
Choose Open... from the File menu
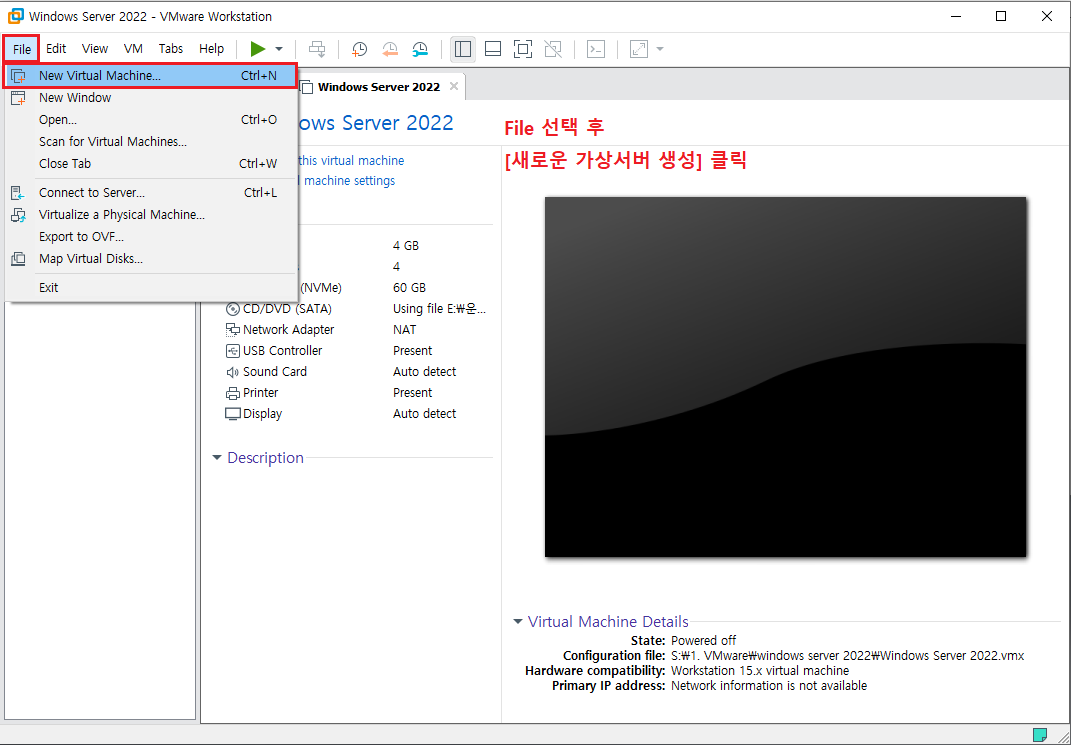(x=151, y=120)
